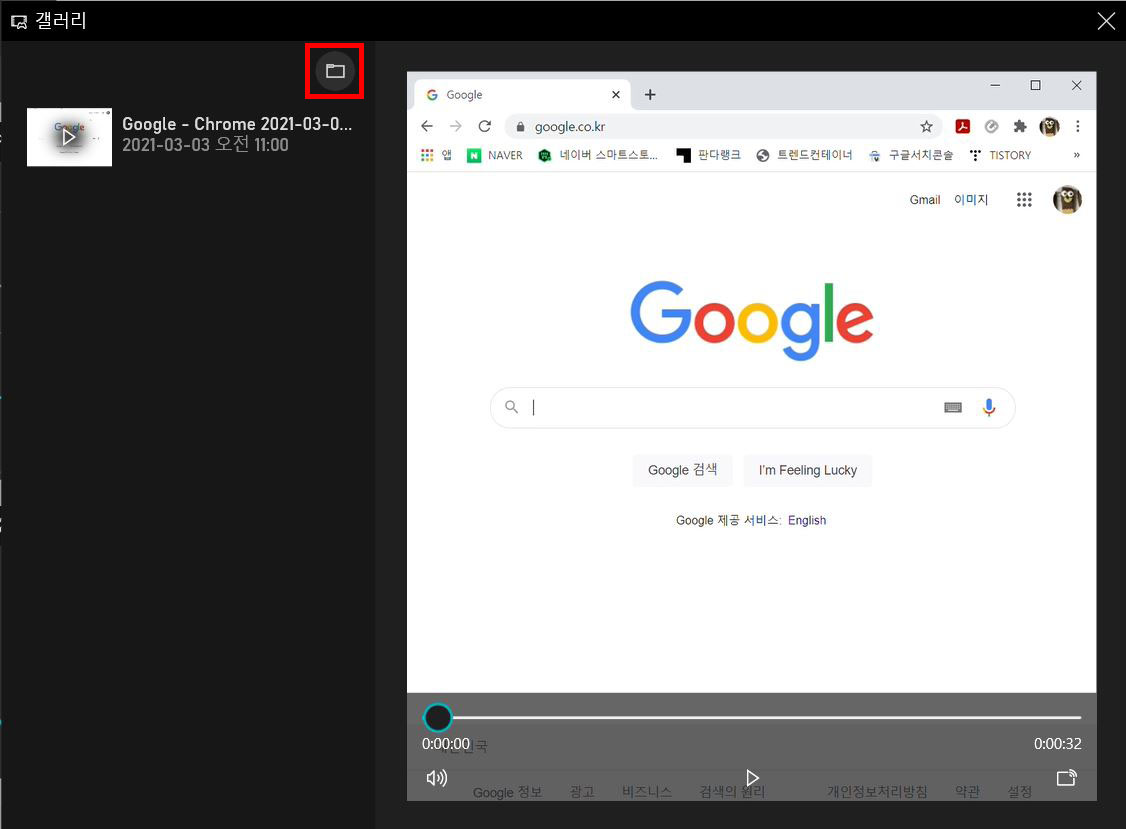Open 광고 footer link

click(x=582, y=792)
